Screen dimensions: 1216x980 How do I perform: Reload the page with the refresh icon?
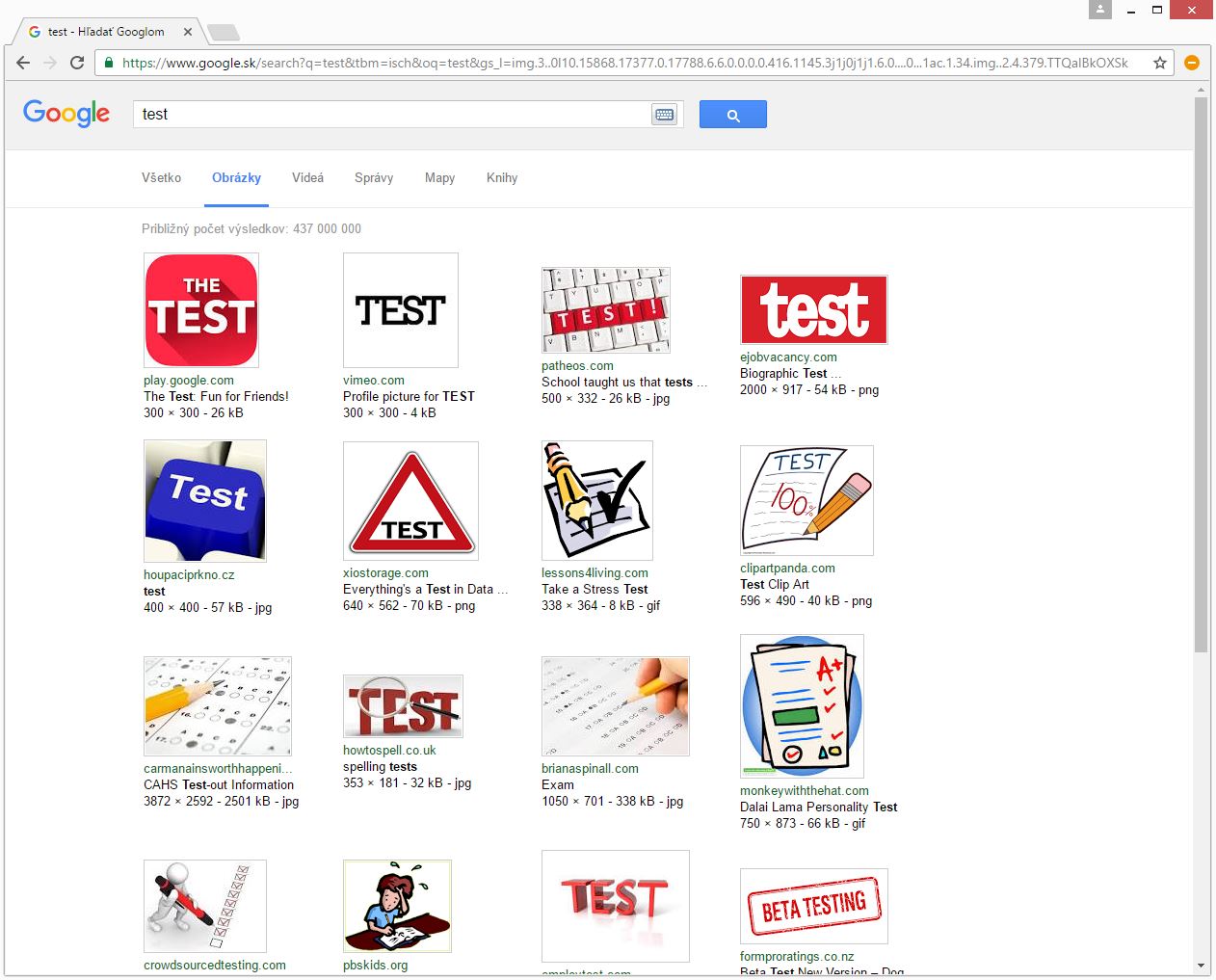tap(77, 63)
